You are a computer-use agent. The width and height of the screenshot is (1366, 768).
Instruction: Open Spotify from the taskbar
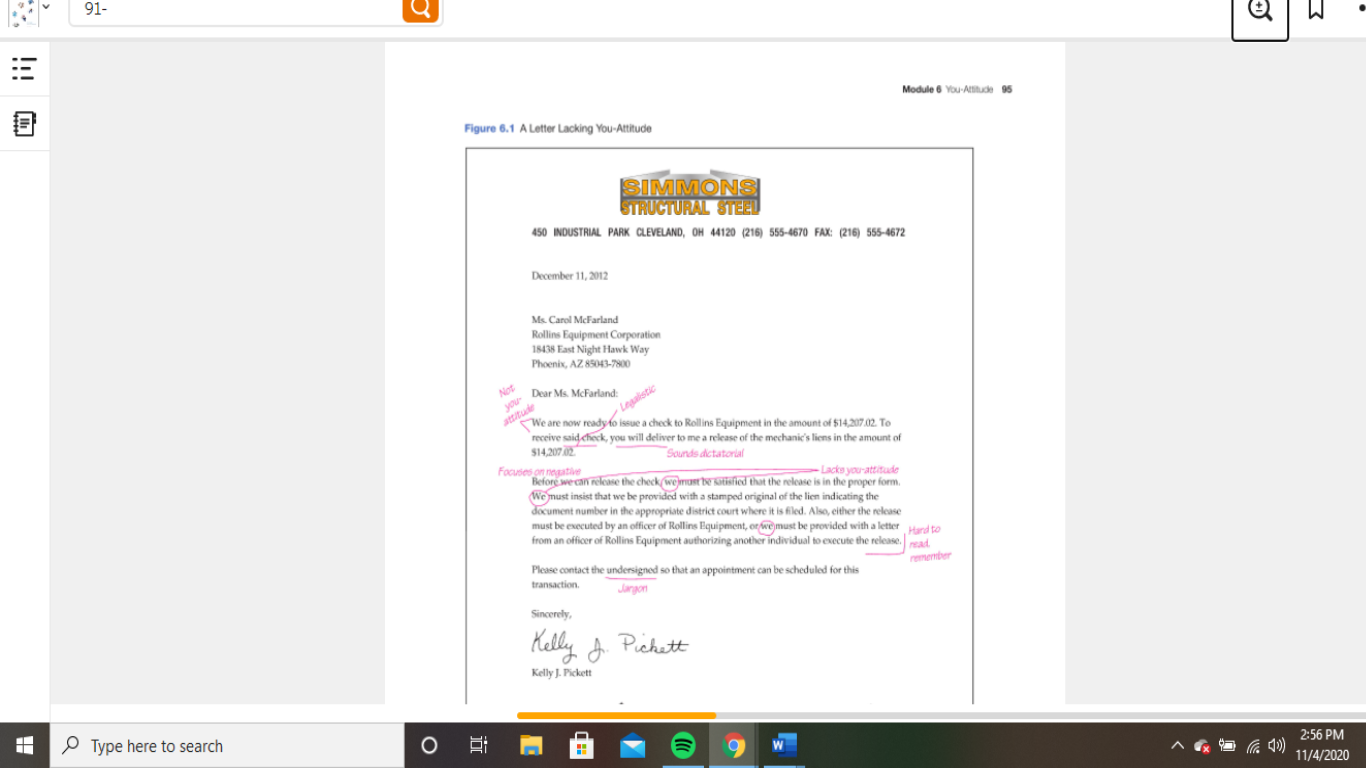coord(684,745)
